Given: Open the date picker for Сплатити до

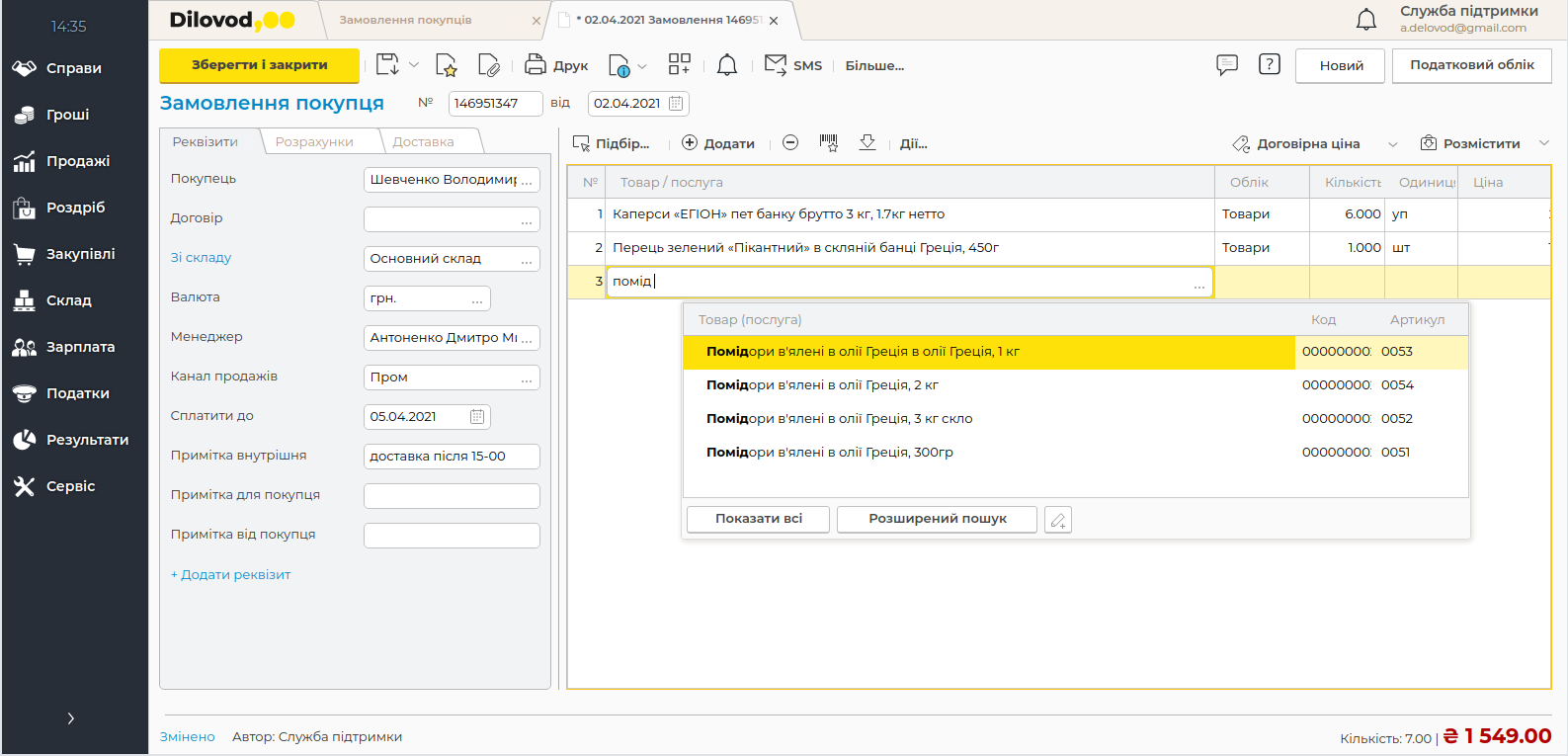Looking at the screenshot, I should (x=477, y=417).
